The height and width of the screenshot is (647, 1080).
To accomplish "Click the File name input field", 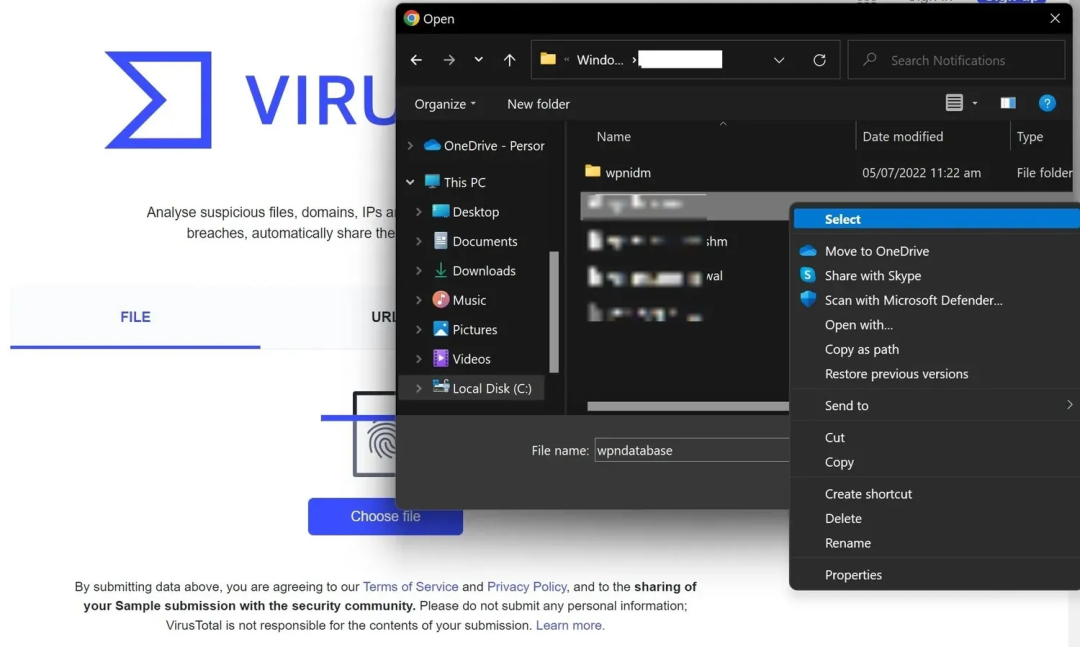I will coord(692,451).
